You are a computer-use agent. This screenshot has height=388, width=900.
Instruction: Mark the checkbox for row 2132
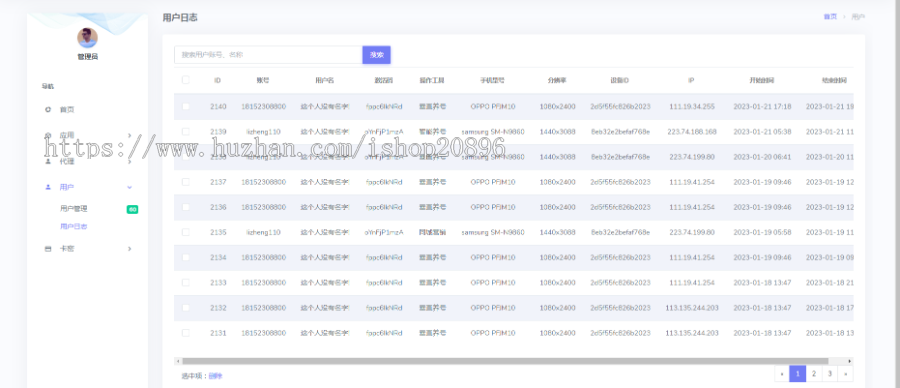(x=185, y=308)
